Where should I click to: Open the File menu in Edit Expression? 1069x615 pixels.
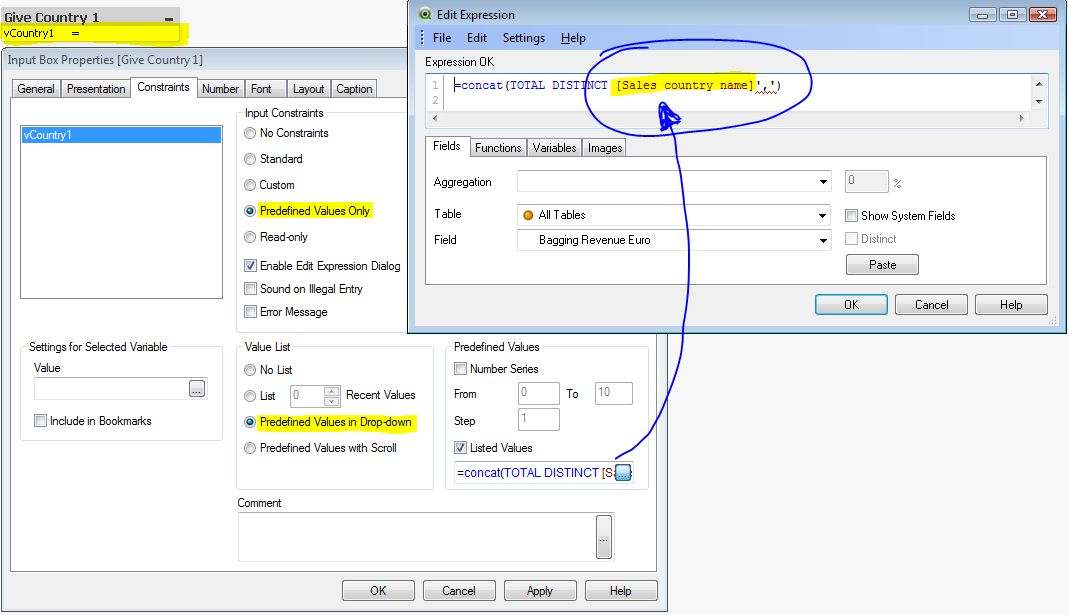tap(442, 38)
